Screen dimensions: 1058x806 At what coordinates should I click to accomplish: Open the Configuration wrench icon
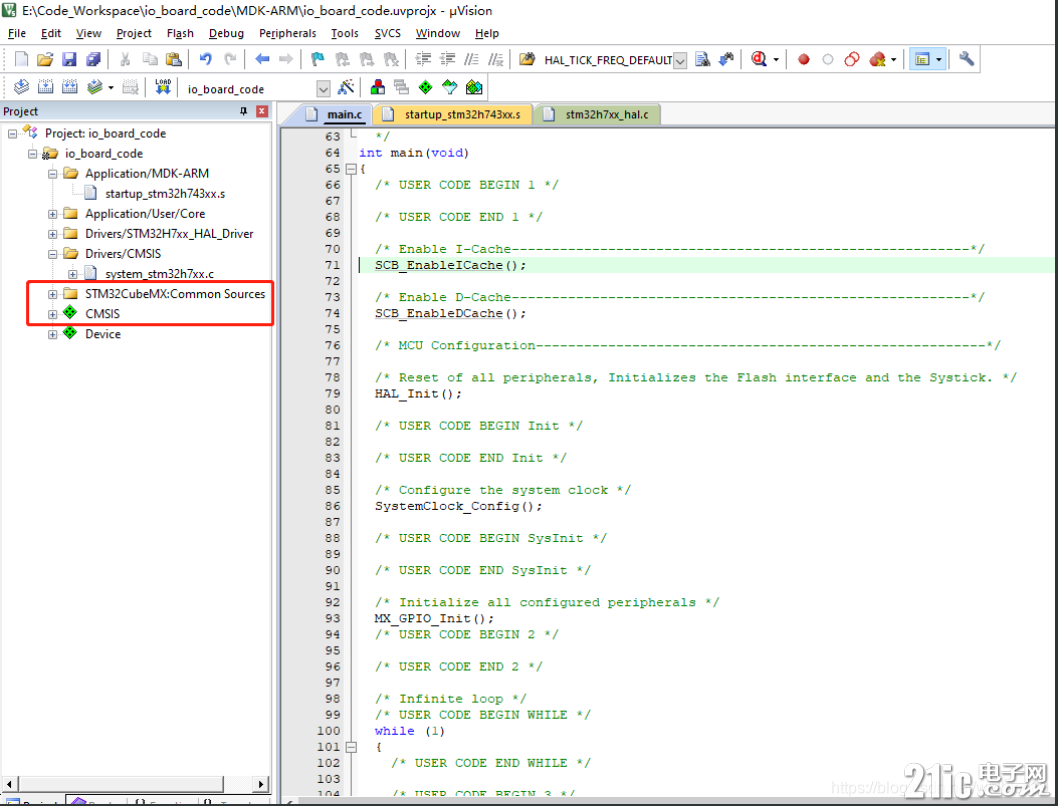coord(966,59)
